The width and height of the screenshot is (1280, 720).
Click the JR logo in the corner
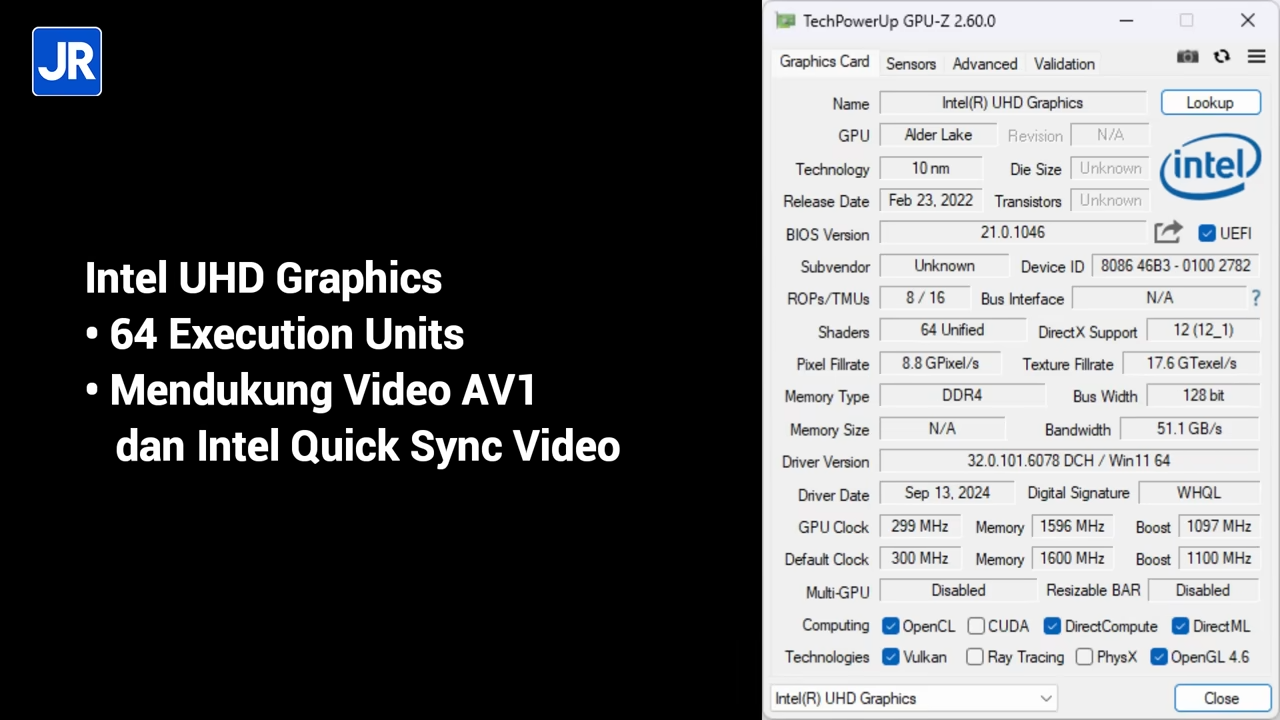point(67,62)
